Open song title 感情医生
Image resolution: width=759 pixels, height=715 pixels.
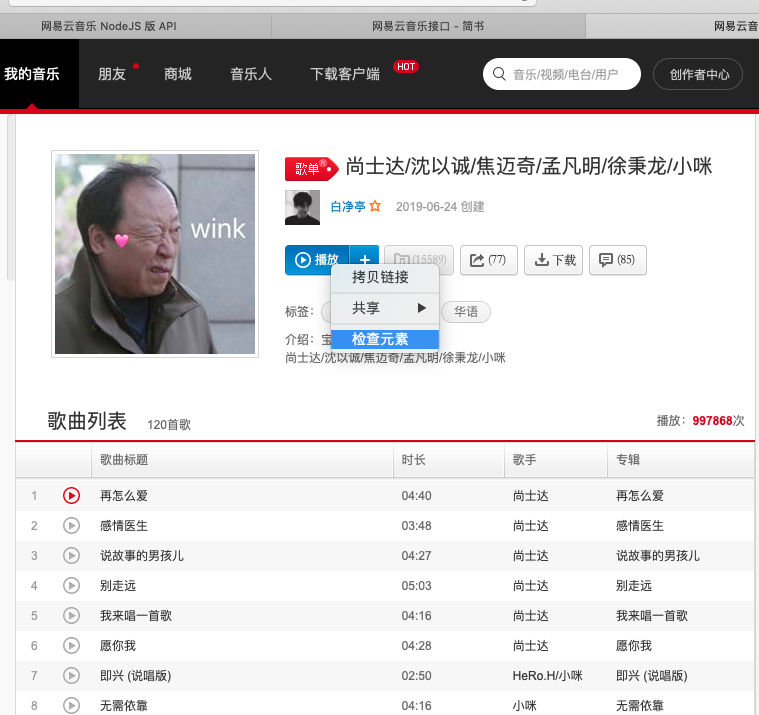click(124, 526)
